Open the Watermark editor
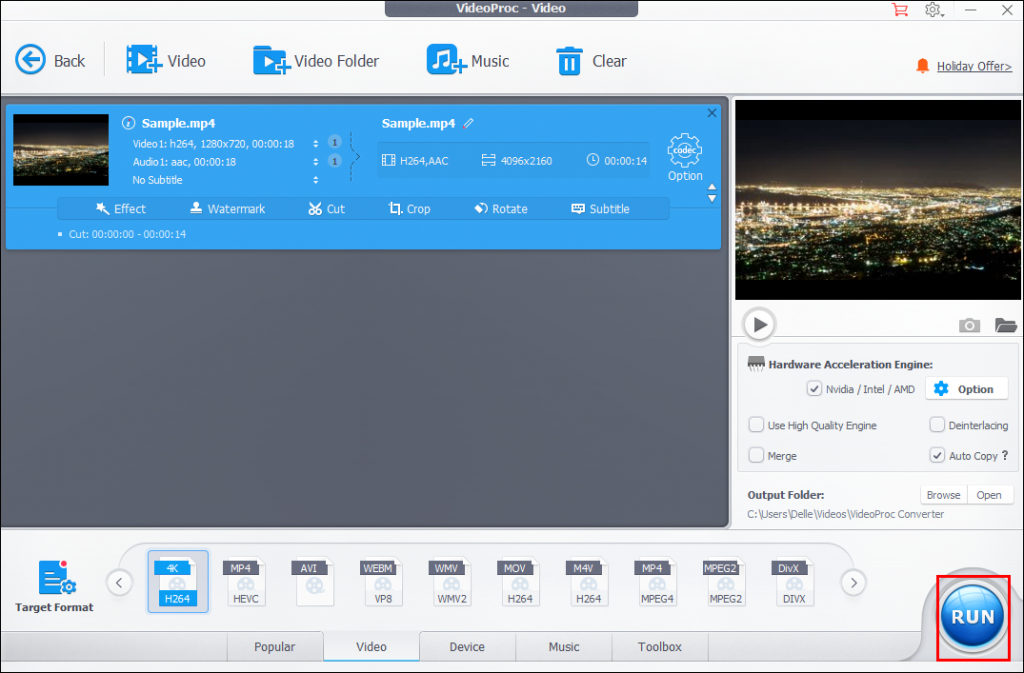 (x=228, y=208)
